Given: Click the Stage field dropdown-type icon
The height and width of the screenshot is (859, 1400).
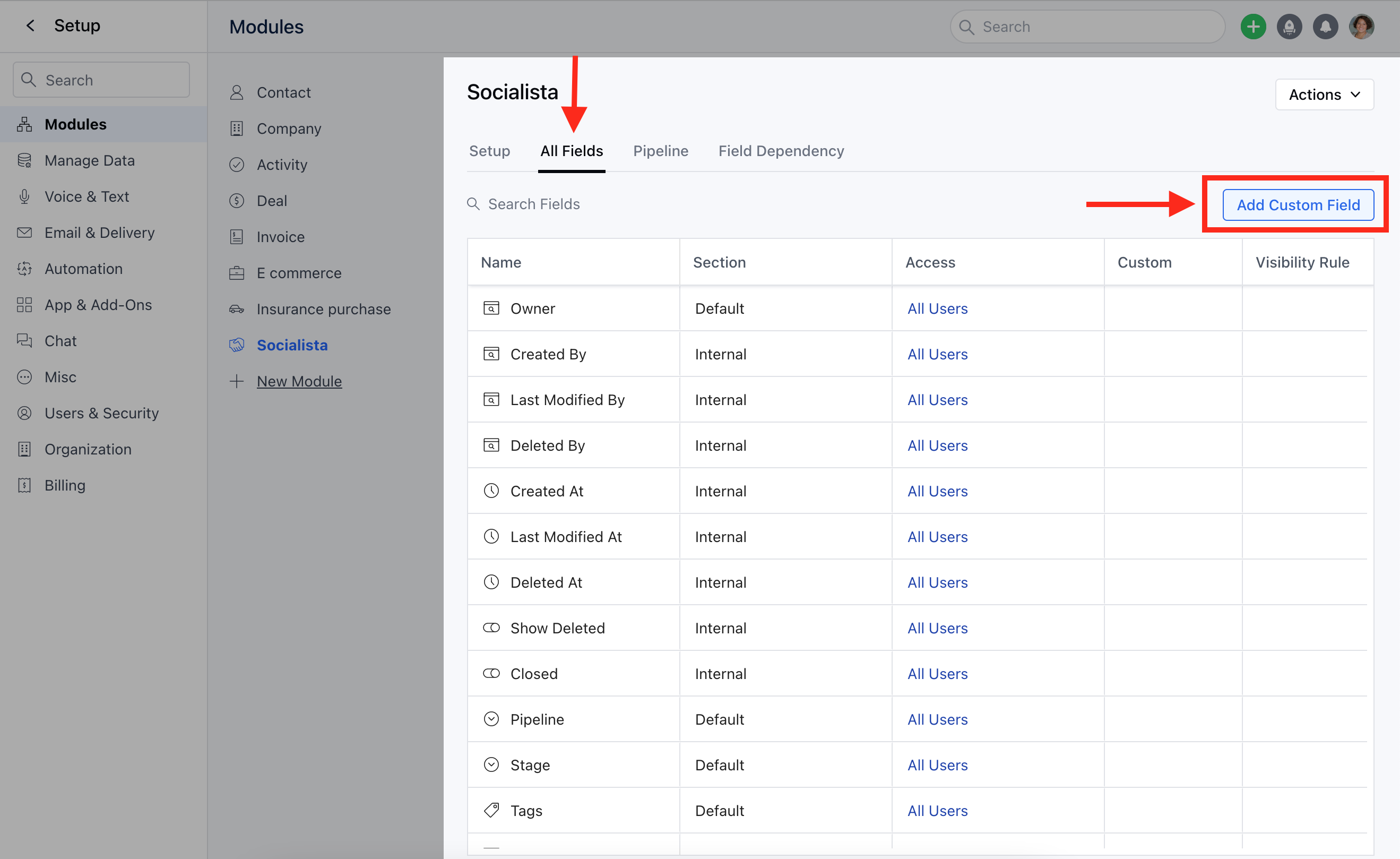Looking at the screenshot, I should click(491, 764).
